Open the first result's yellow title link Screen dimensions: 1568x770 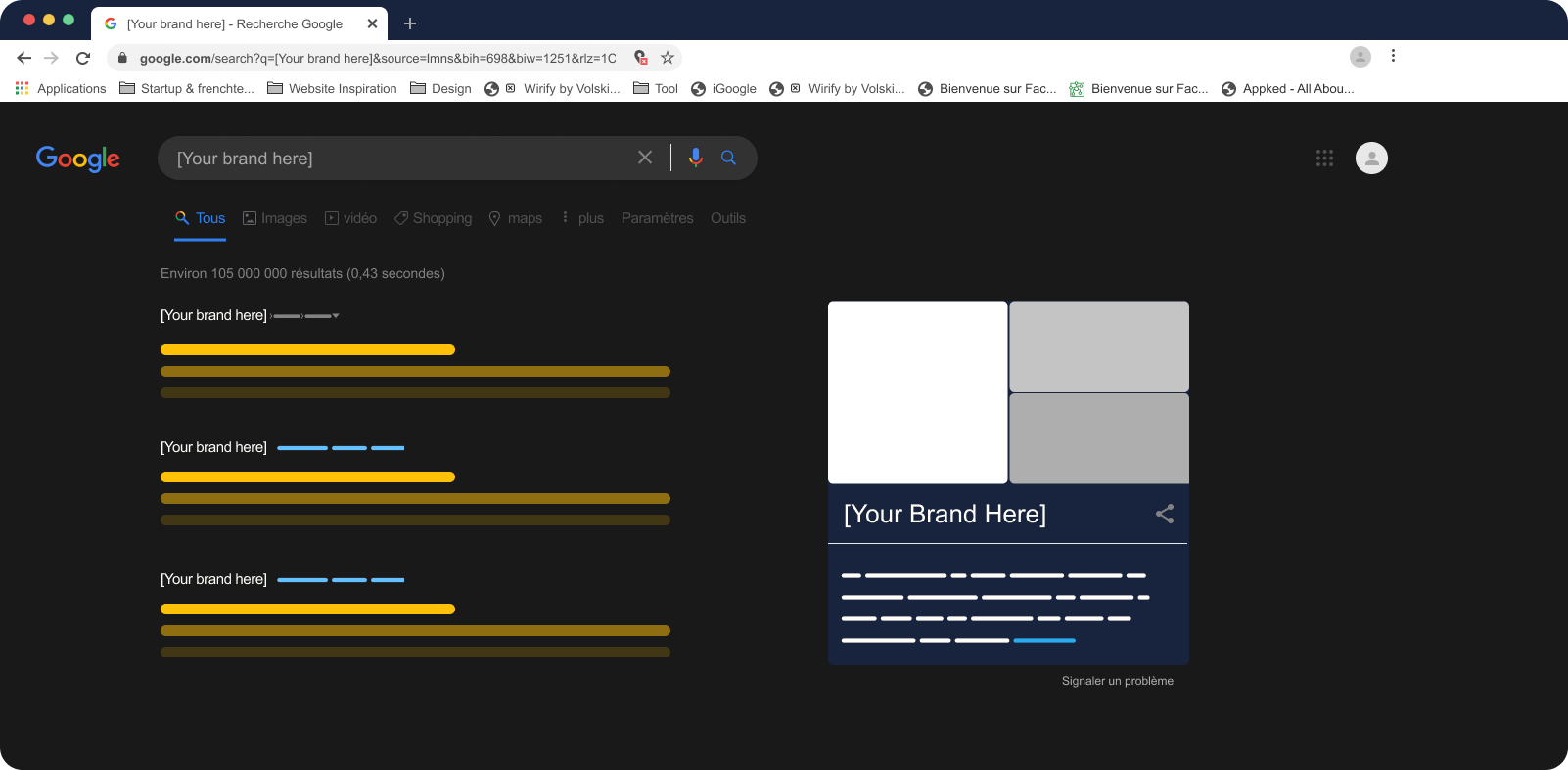pos(307,349)
